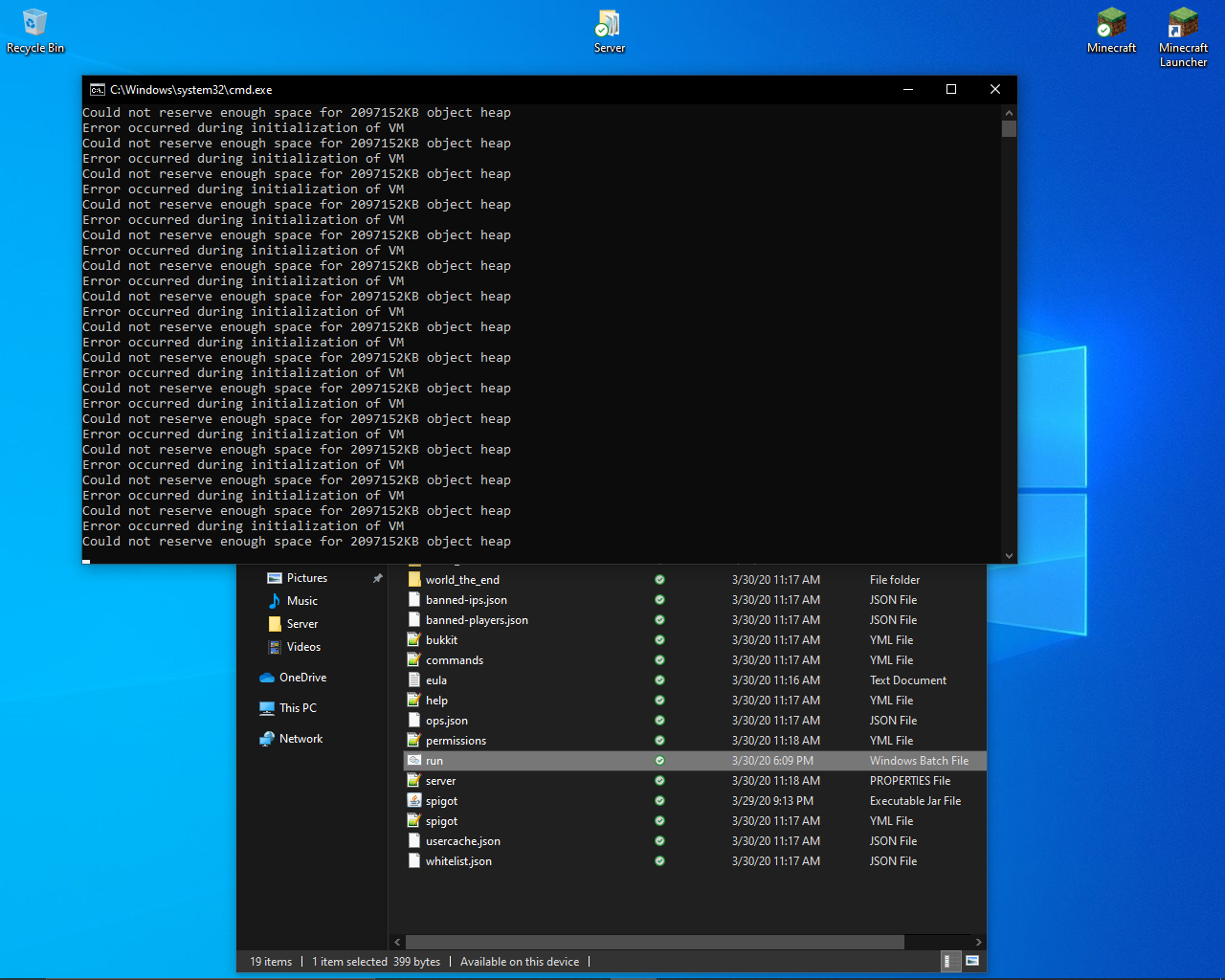Click the command prompt scroll down arrow
This screenshot has width=1225, height=980.
(x=1009, y=556)
